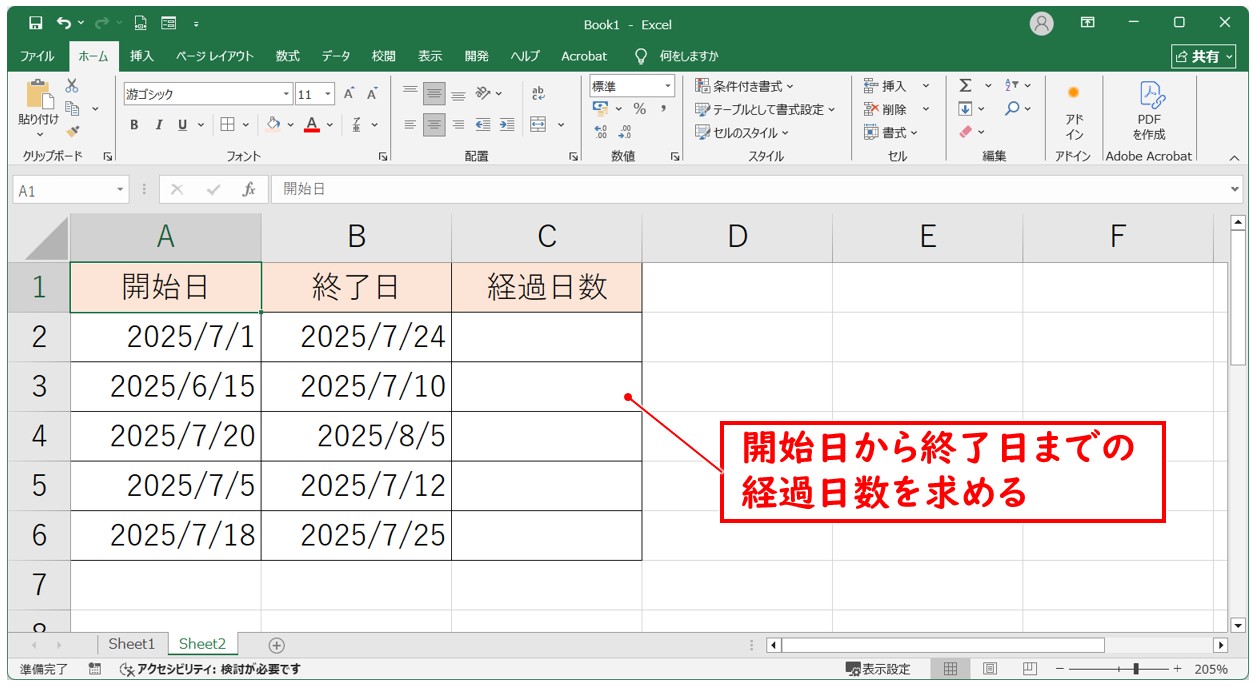
Task: Expand テーブルとして書式設定 menu
Action: 765,109
